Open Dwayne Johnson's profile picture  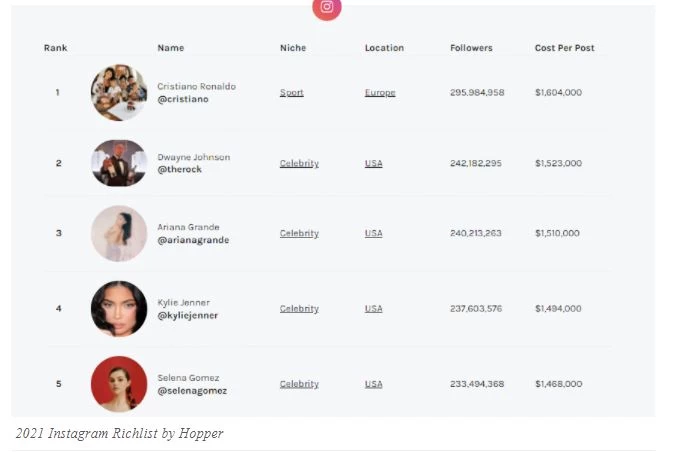pyautogui.click(x=119, y=163)
